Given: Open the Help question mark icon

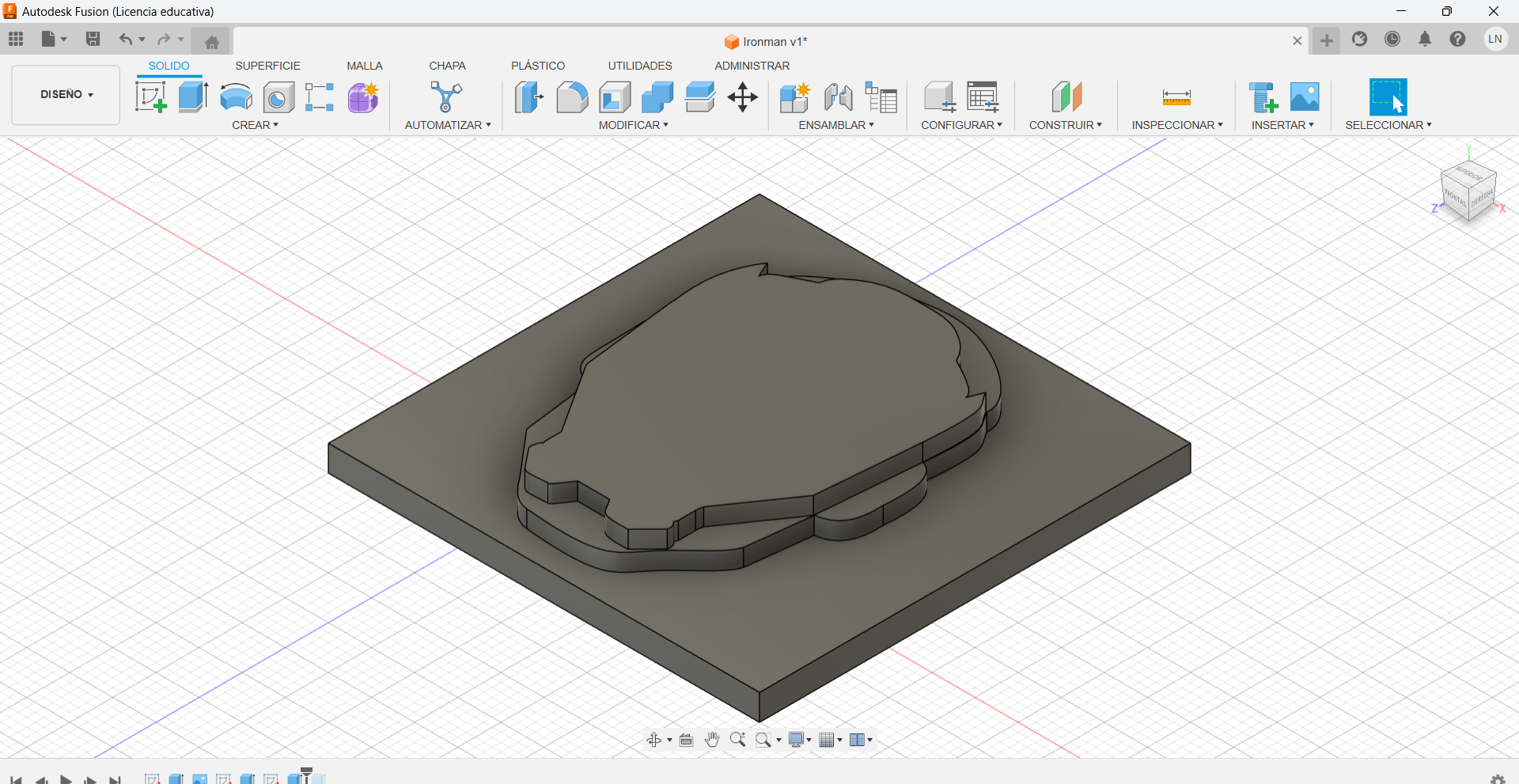Looking at the screenshot, I should [x=1458, y=39].
